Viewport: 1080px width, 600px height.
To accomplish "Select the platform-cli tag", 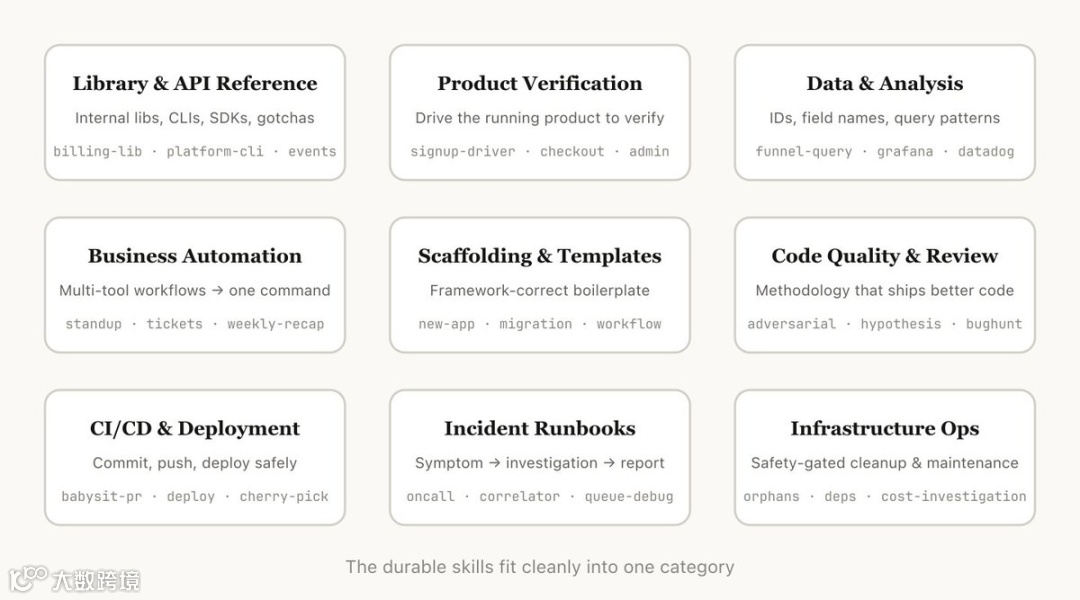I will click(x=215, y=152).
